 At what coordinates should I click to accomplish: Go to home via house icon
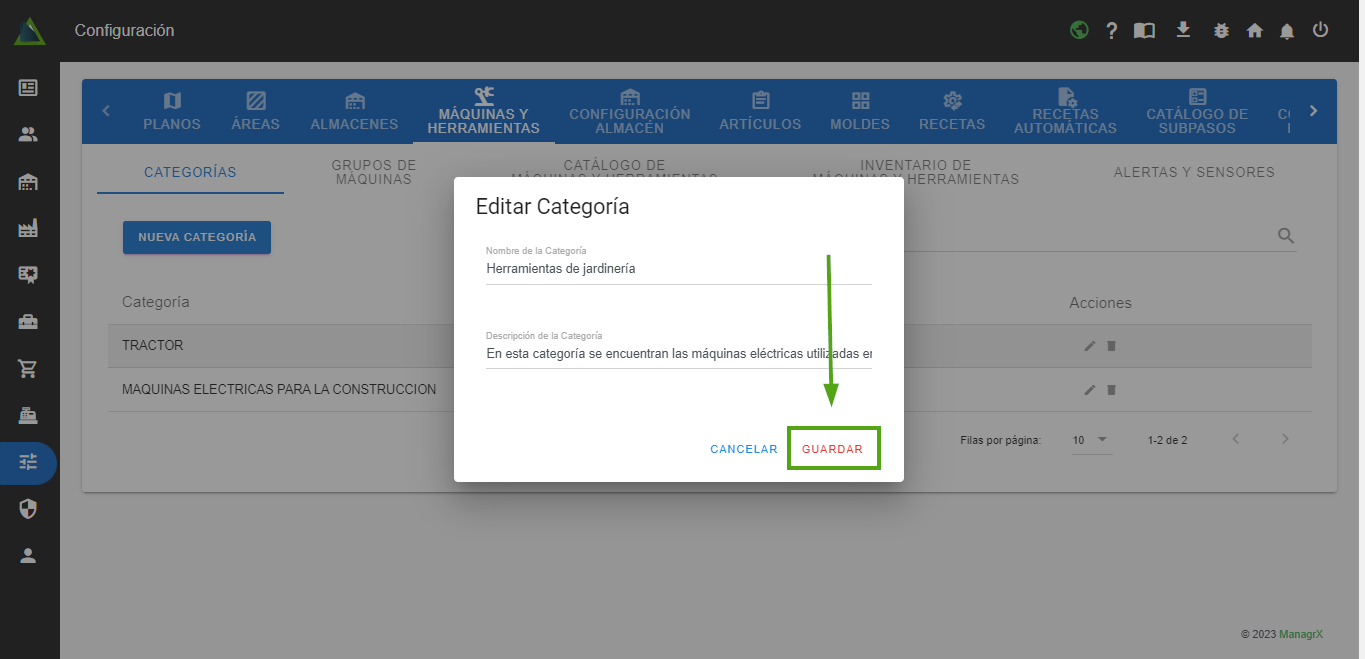pos(1255,31)
